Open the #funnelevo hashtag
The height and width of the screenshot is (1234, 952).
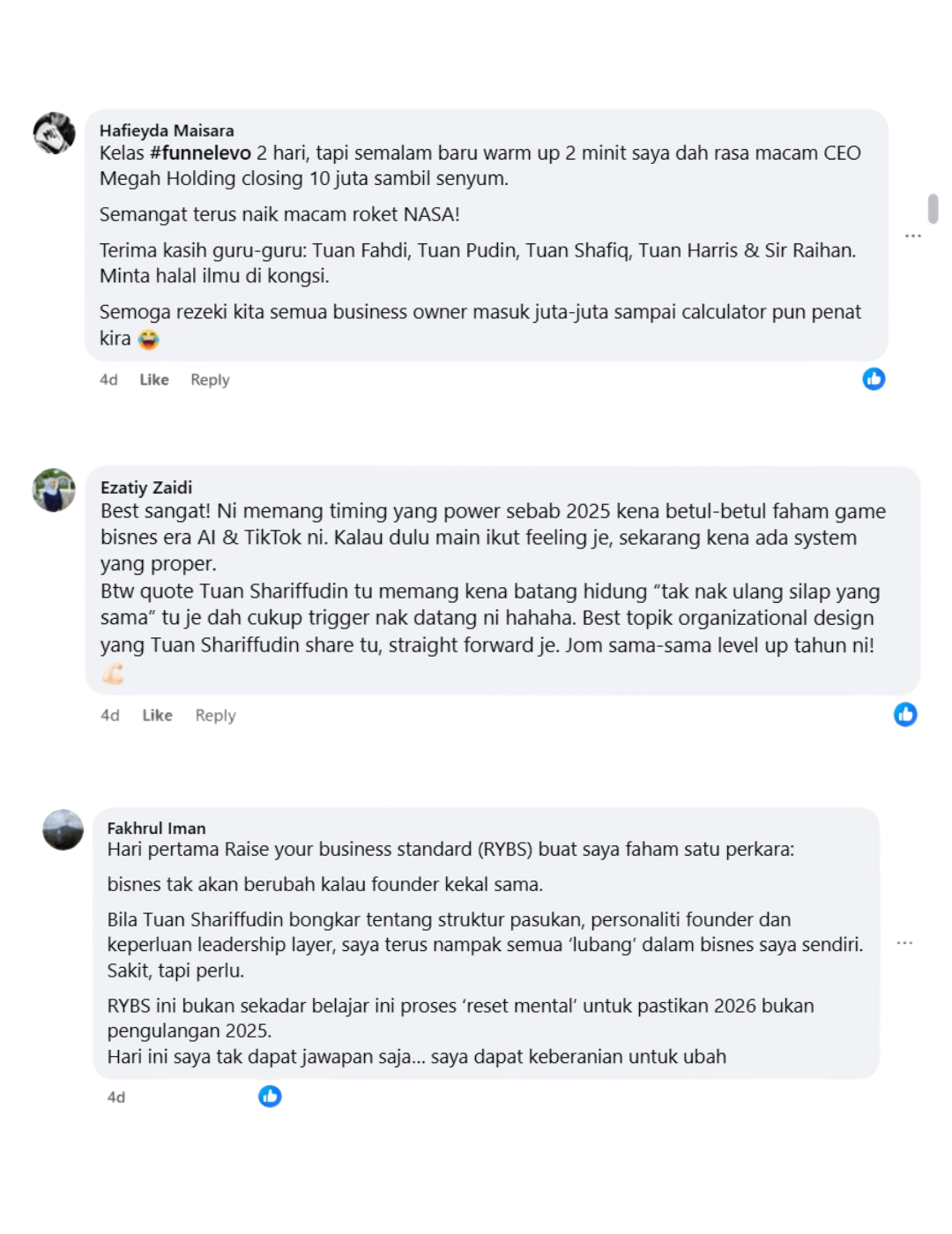coord(200,152)
